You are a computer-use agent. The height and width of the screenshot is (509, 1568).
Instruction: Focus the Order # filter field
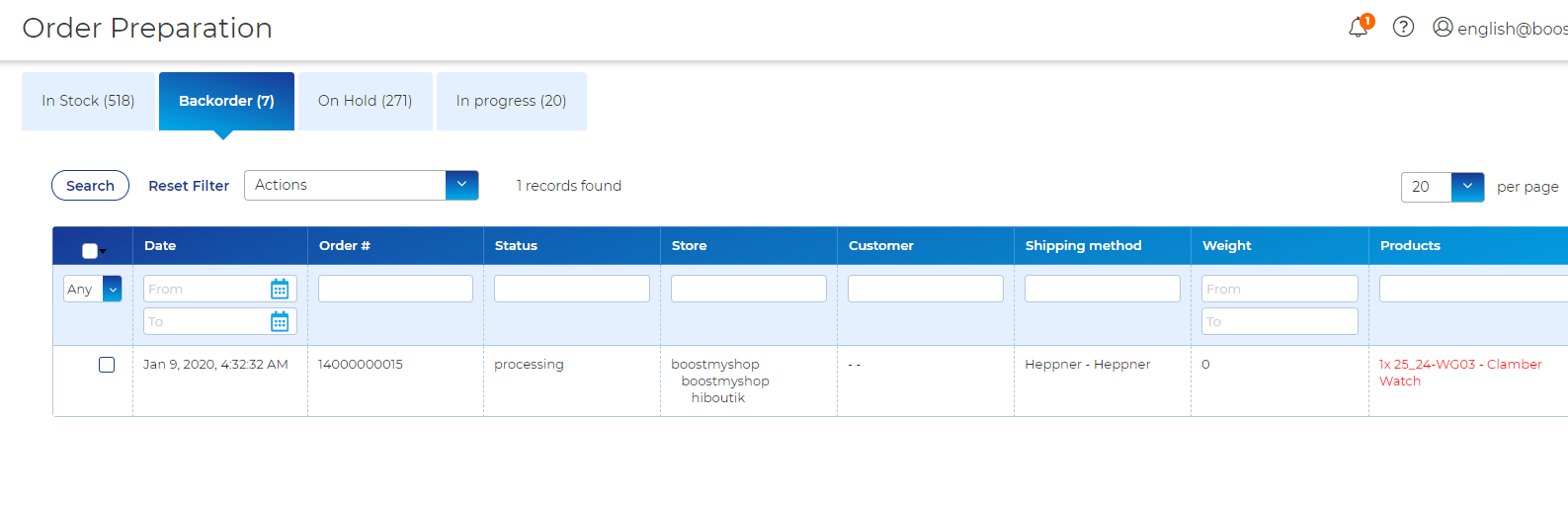pyautogui.click(x=395, y=289)
